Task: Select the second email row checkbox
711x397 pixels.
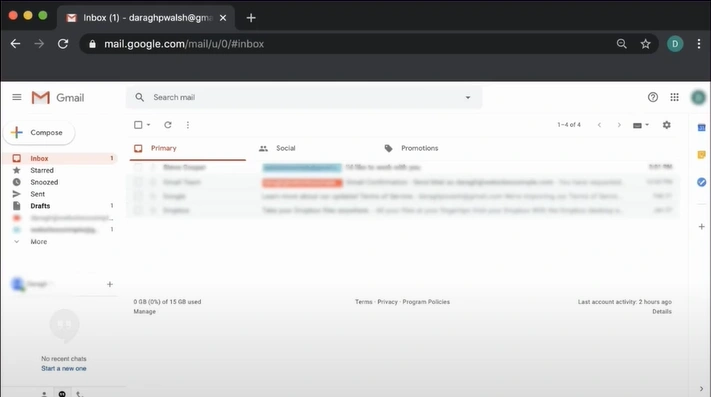Action: tap(138, 182)
